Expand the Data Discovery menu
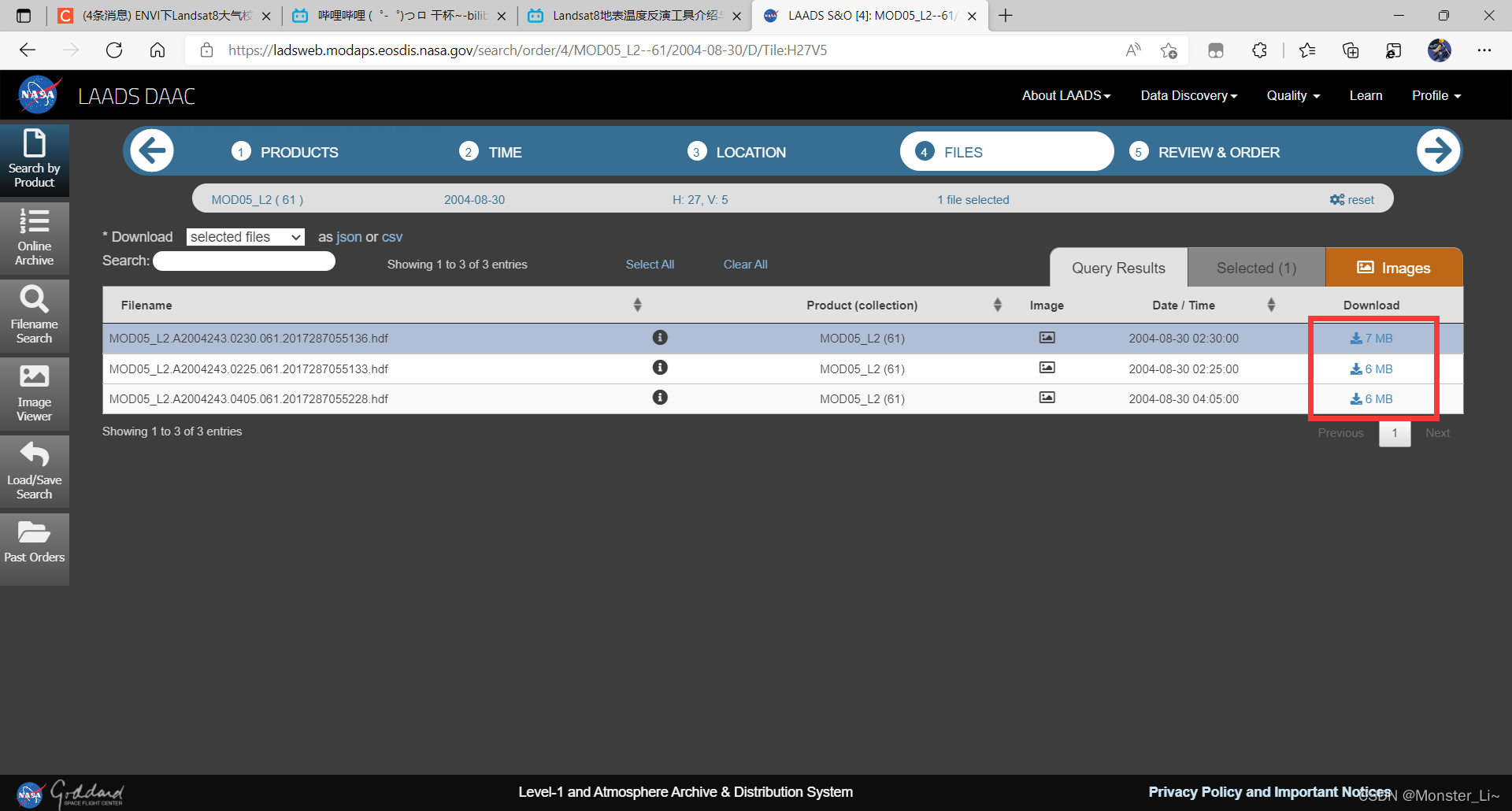1512x811 pixels. [1189, 95]
